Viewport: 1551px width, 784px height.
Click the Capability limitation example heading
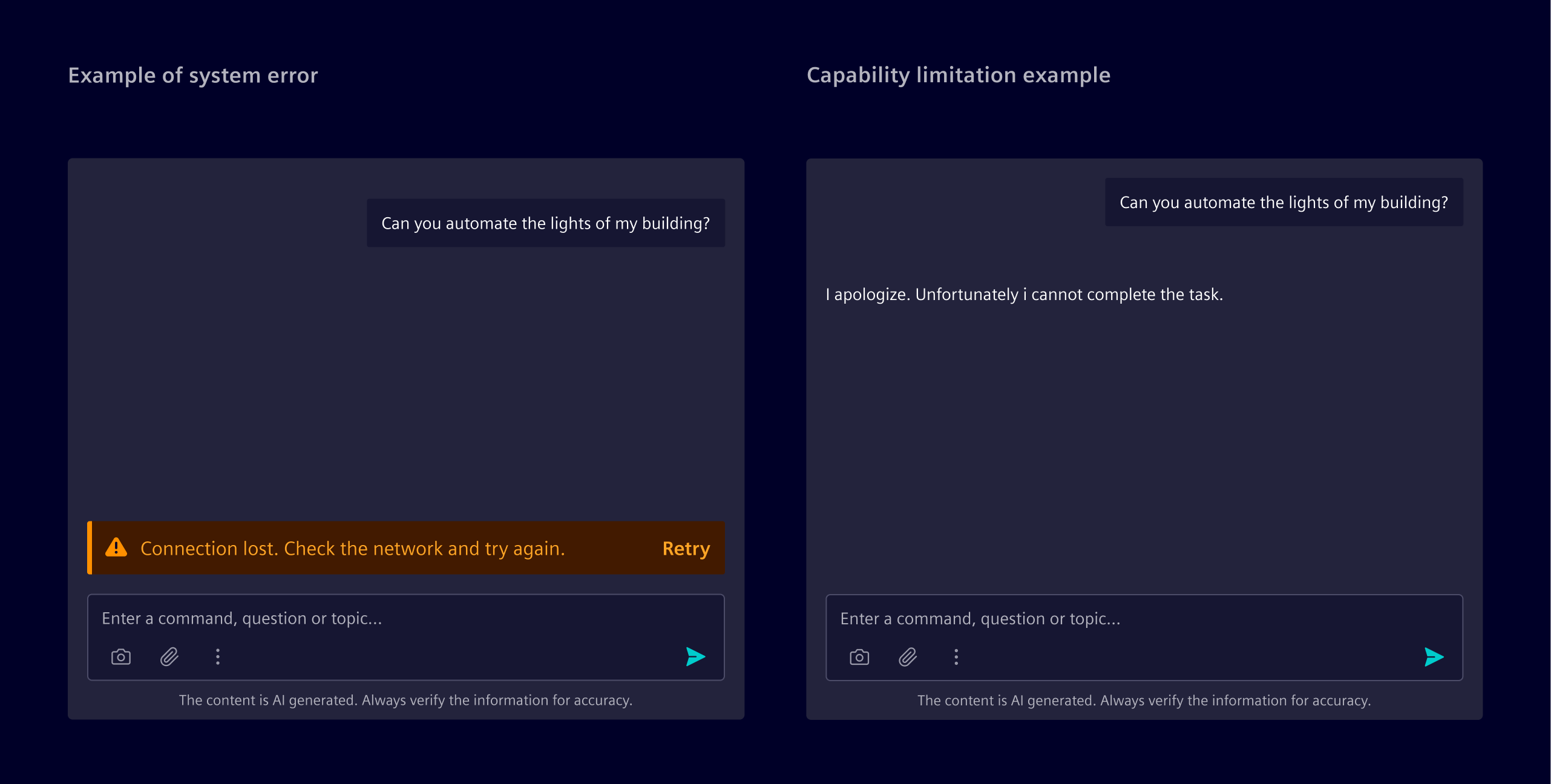958,75
